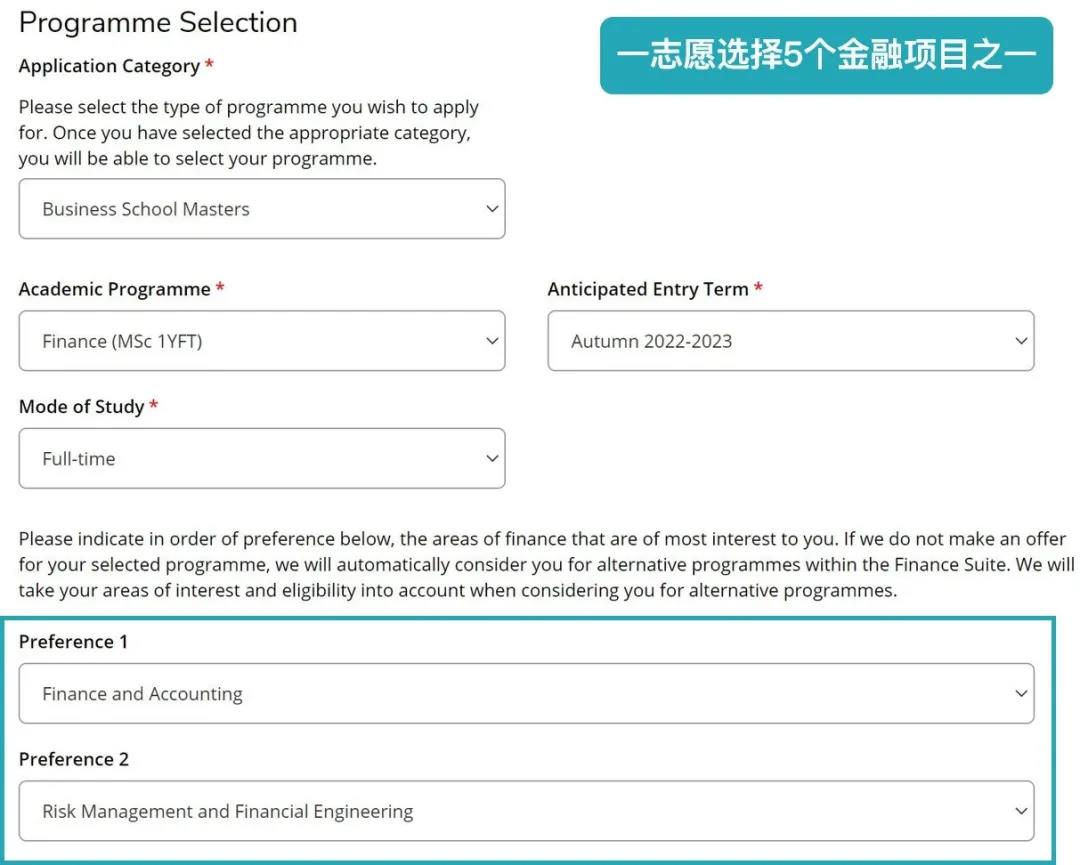Click the chevron arrow beside Finance and Accounting

1020,694
